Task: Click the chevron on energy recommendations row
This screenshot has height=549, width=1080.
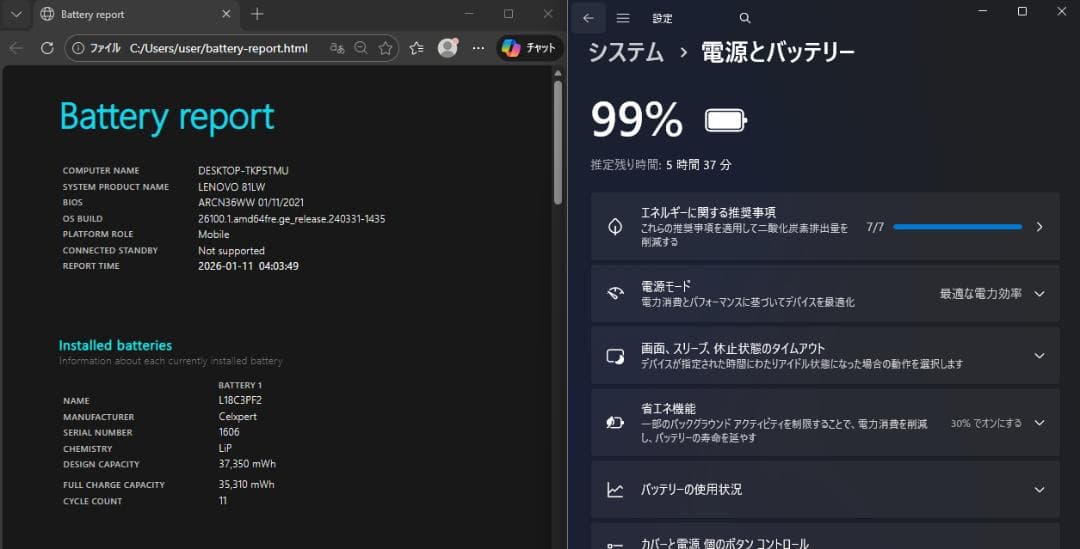Action: 1039,227
